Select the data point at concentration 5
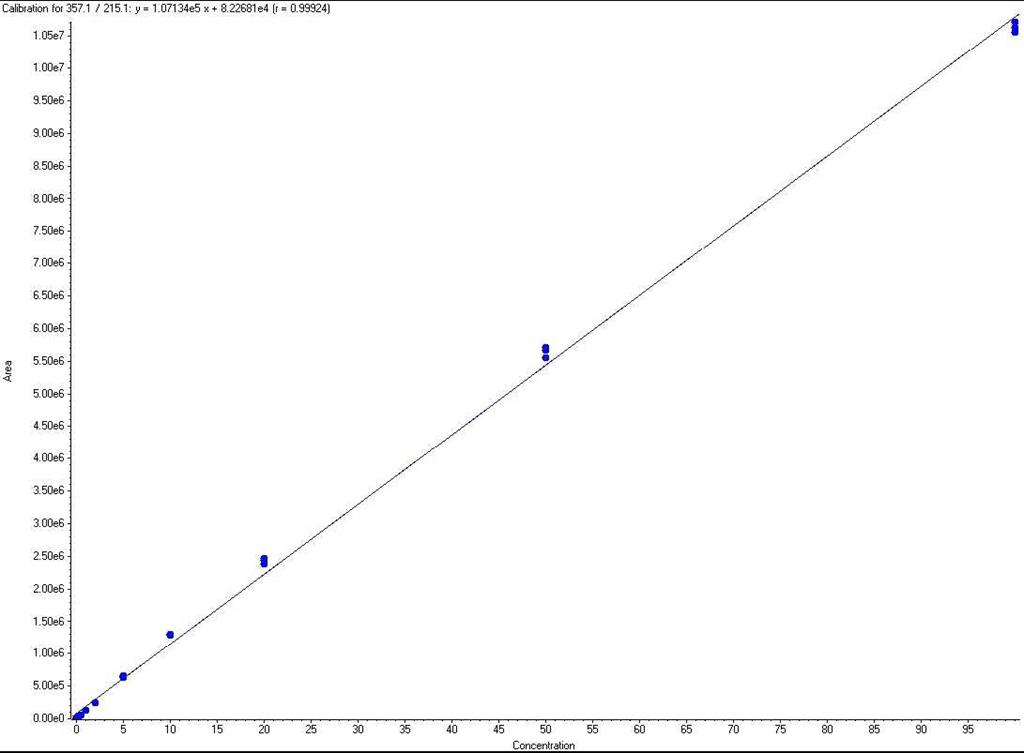 click(123, 677)
